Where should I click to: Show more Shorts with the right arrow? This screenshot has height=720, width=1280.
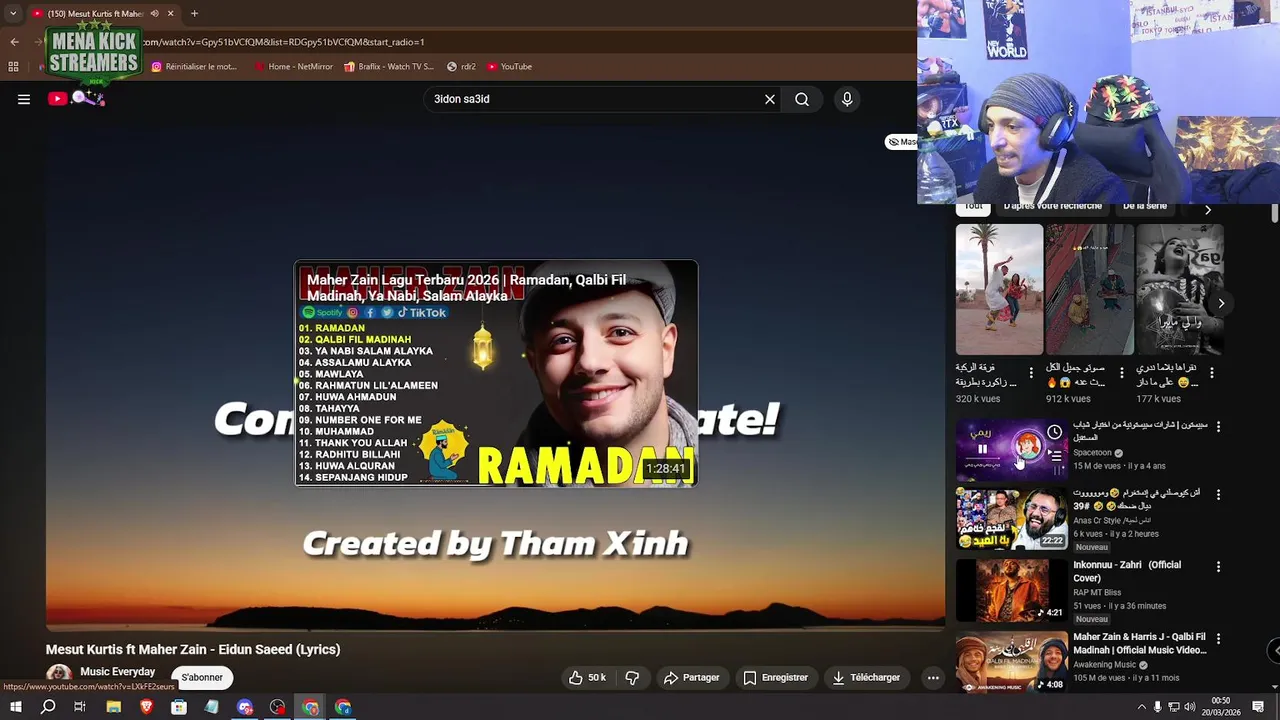pos(1221,303)
